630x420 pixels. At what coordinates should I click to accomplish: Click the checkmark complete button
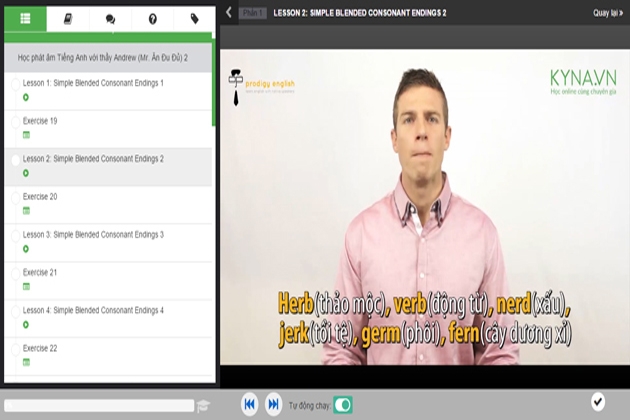click(598, 402)
